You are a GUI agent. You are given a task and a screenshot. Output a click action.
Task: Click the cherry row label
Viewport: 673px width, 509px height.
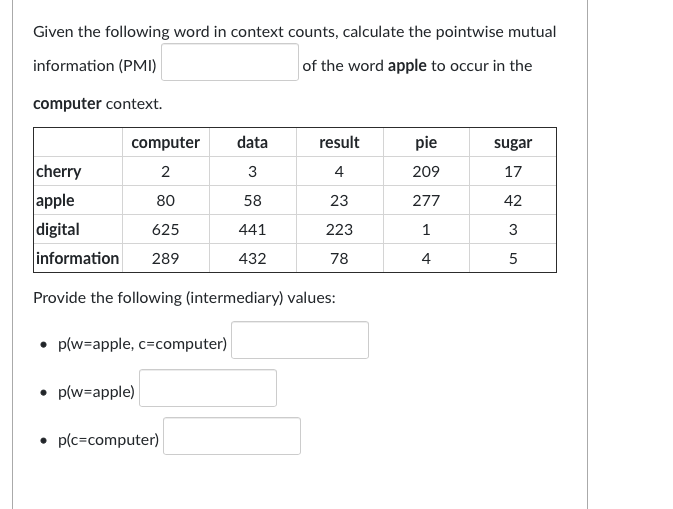tap(58, 171)
